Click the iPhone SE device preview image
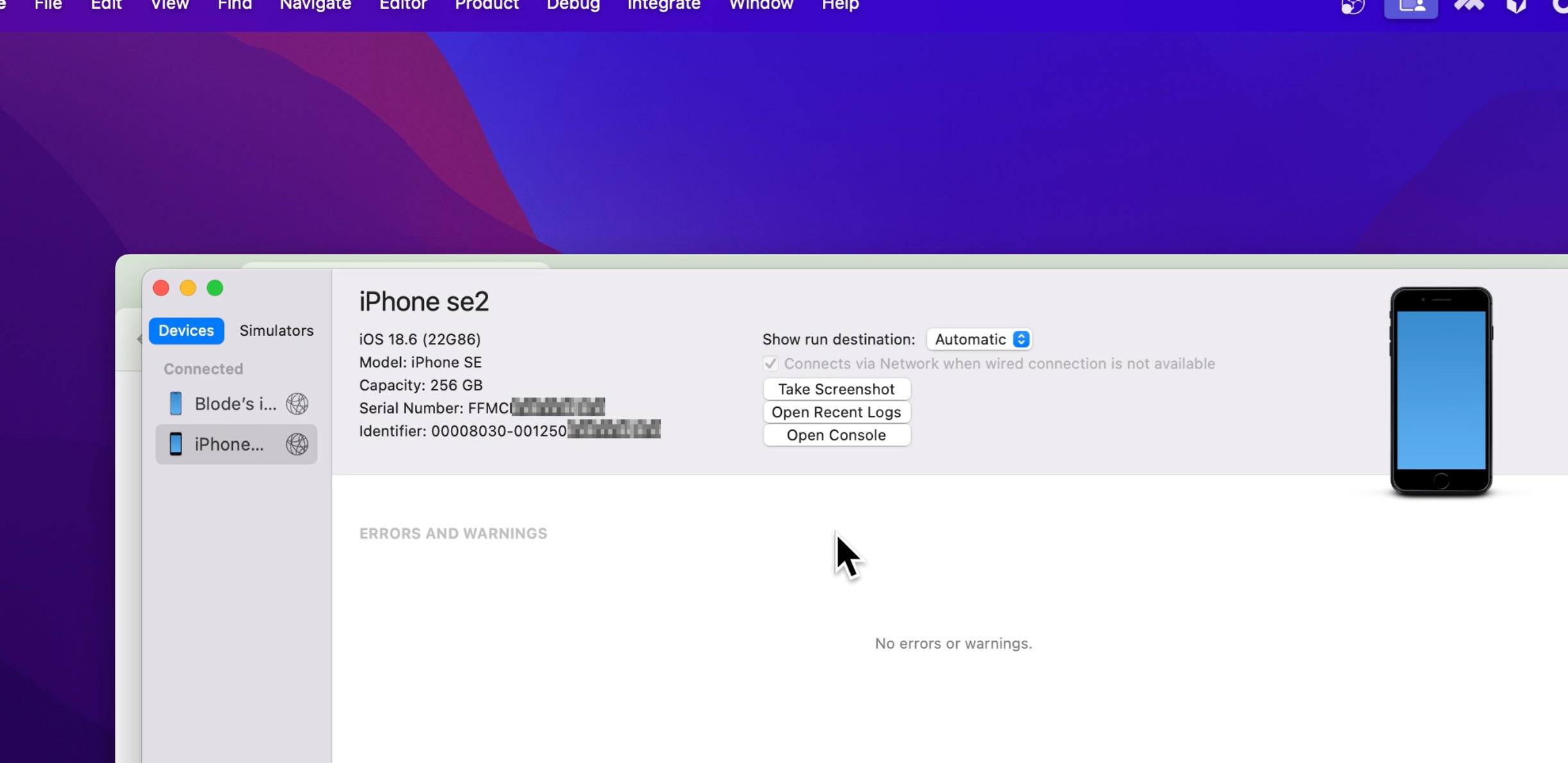 (x=1440, y=391)
